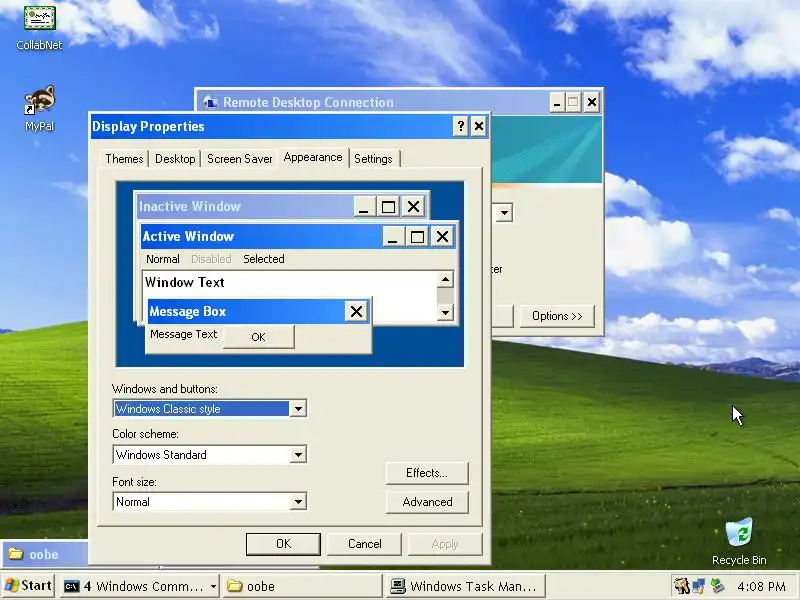Close the Display Properties dialog
Screen dimensions: 800x600
click(479, 126)
